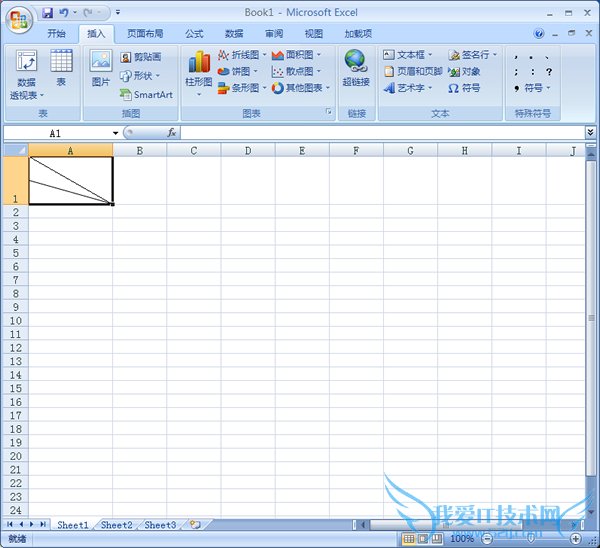Open the Sheet3 worksheet tab
This screenshot has height=548, width=600.
click(x=160, y=525)
